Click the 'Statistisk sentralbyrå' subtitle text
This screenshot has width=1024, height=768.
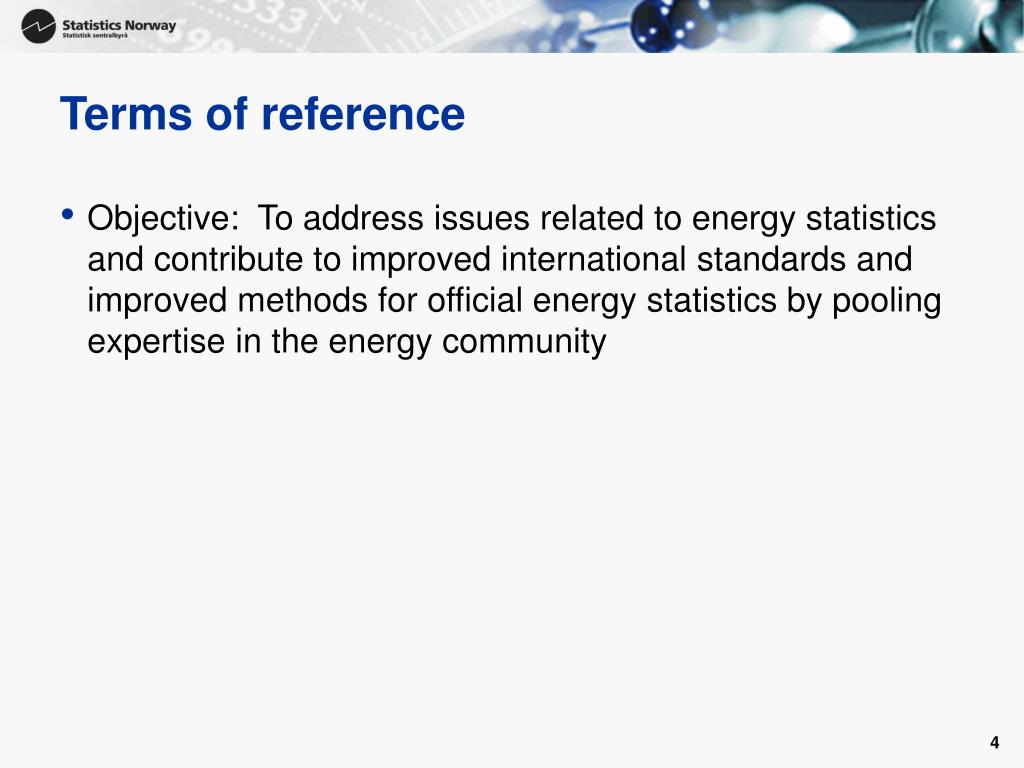coord(95,36)
